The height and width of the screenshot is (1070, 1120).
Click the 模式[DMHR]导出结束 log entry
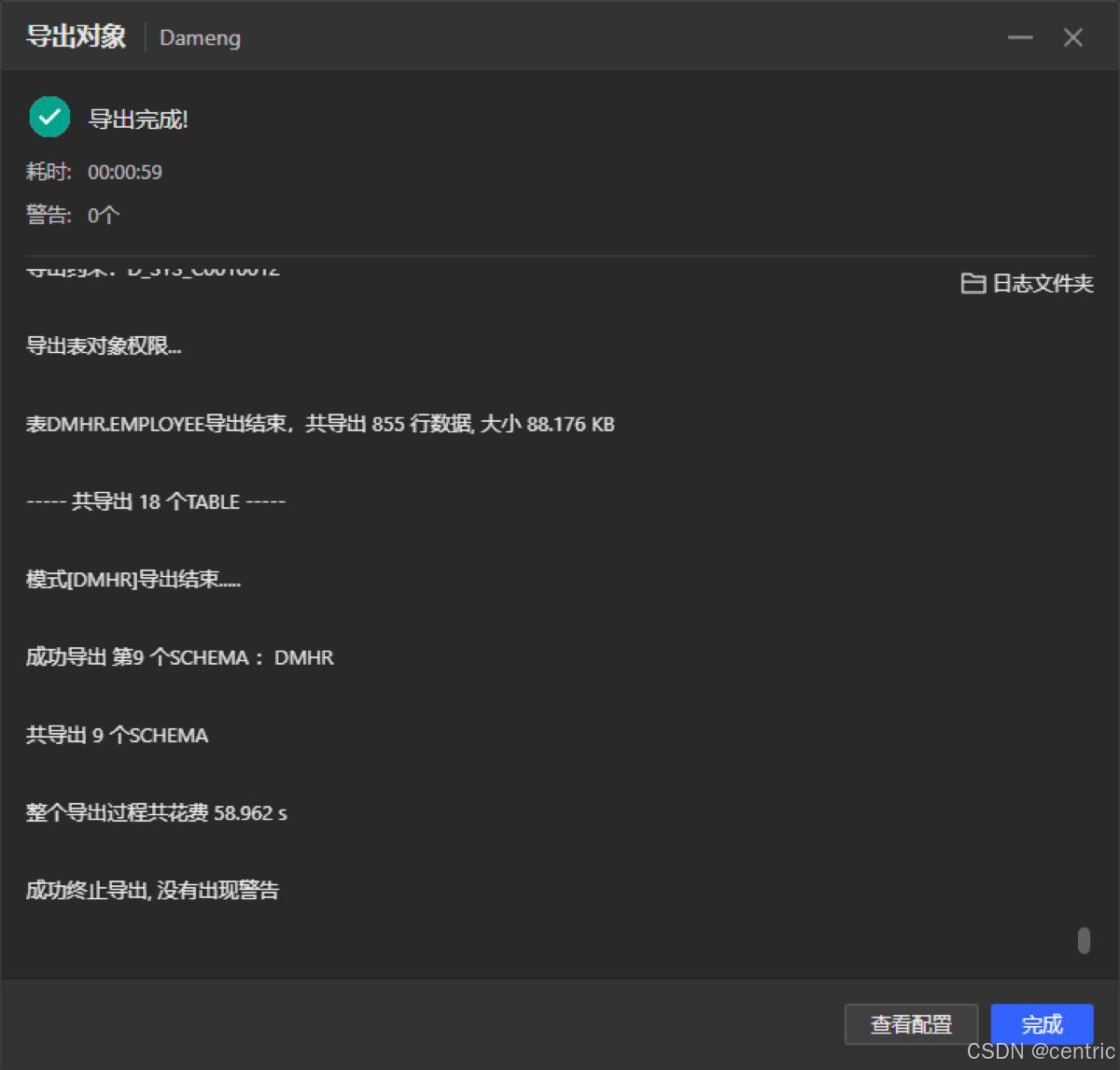pos(133,579)
